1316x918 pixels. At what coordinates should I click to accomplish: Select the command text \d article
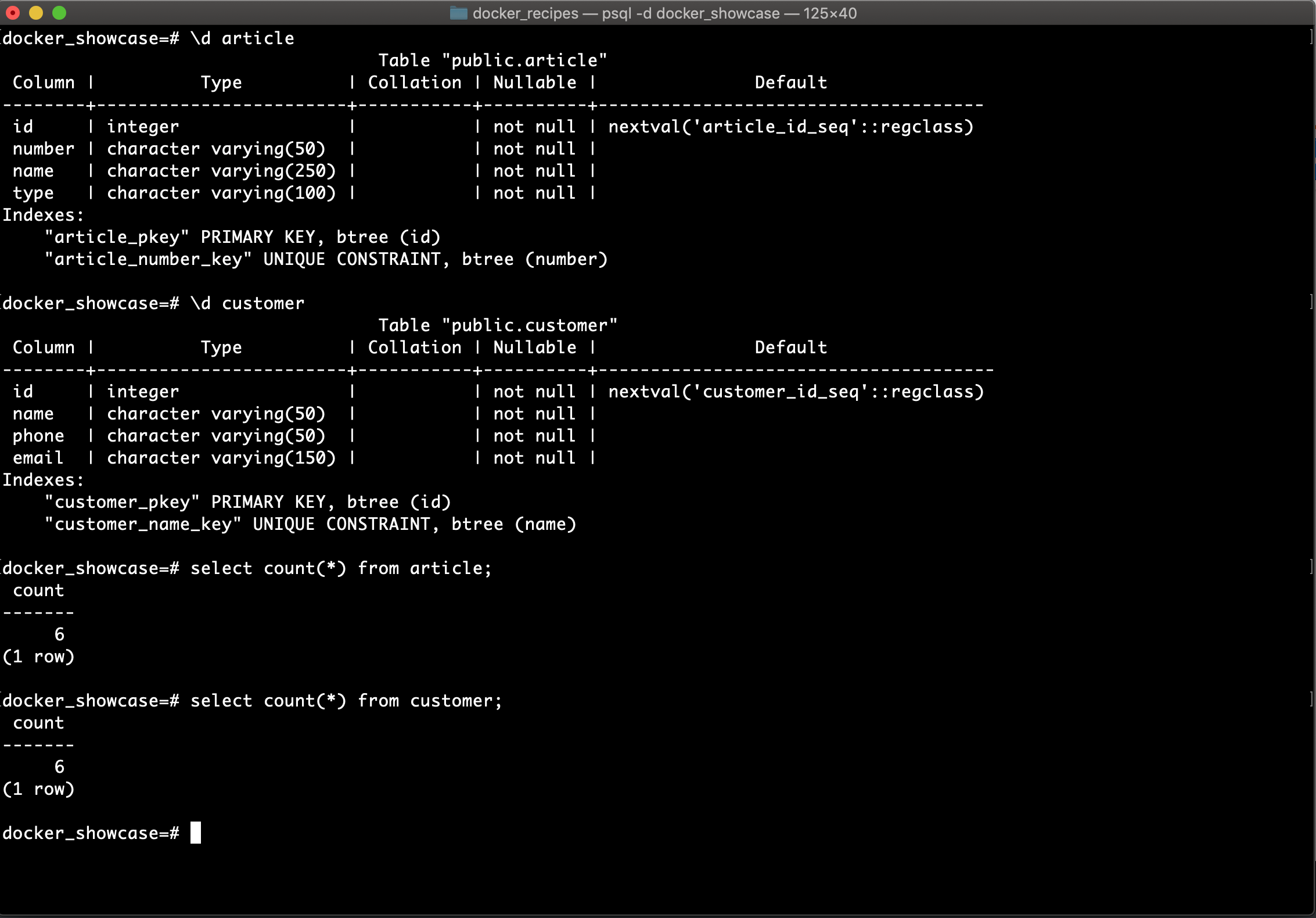(x=243, y=38)
